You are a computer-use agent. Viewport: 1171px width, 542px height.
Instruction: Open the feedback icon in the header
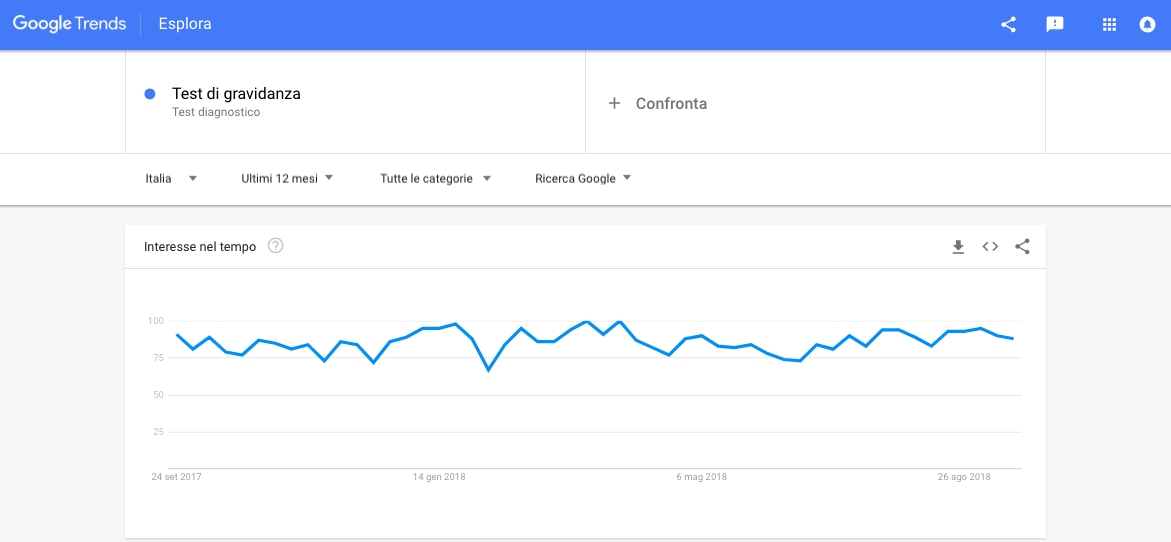[1055, 25]
